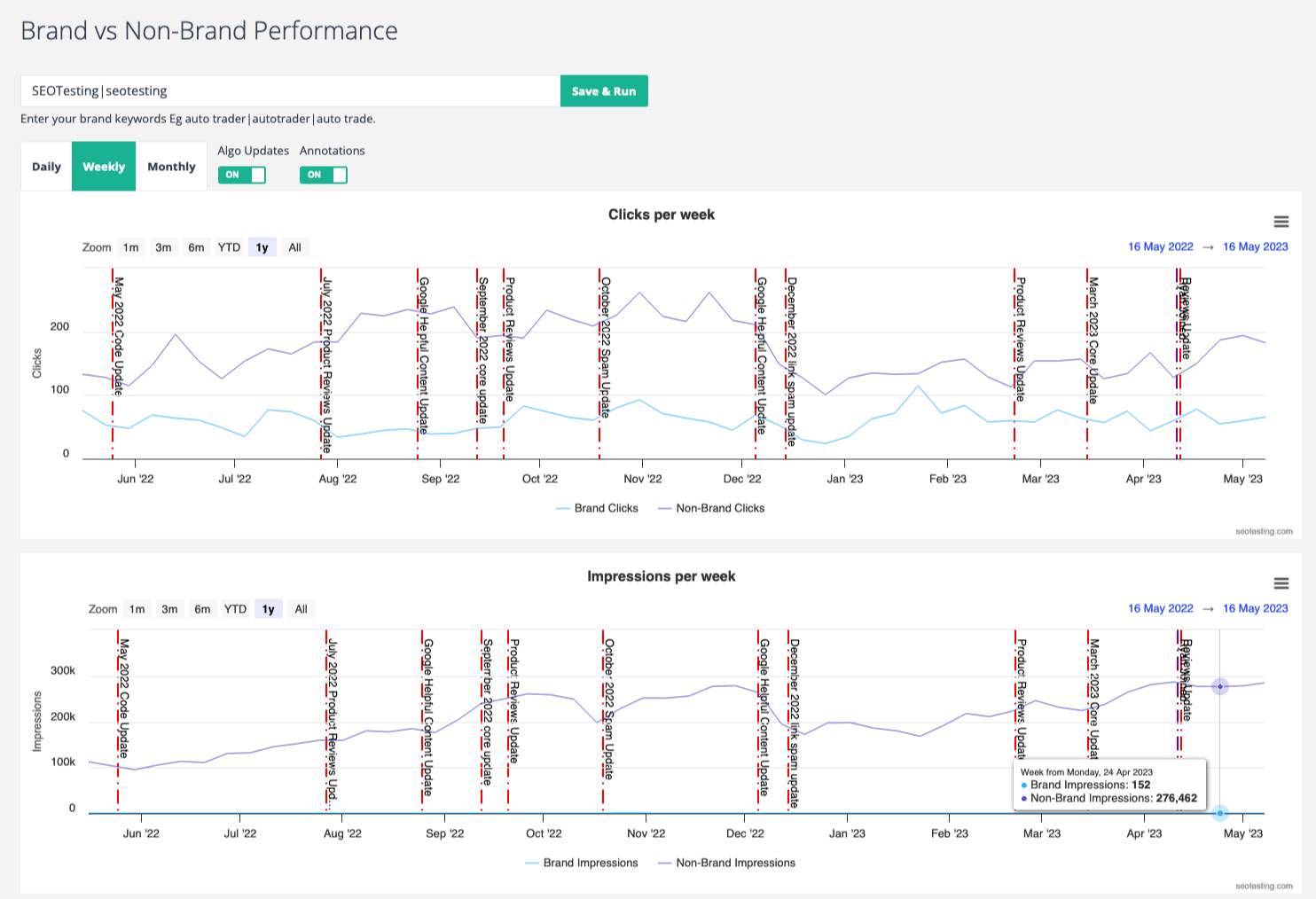Click the highlighted Non-Brand Impressions data point
Image resolution: width=1316 pixels, height=899 pixels.
[1220, 686]
